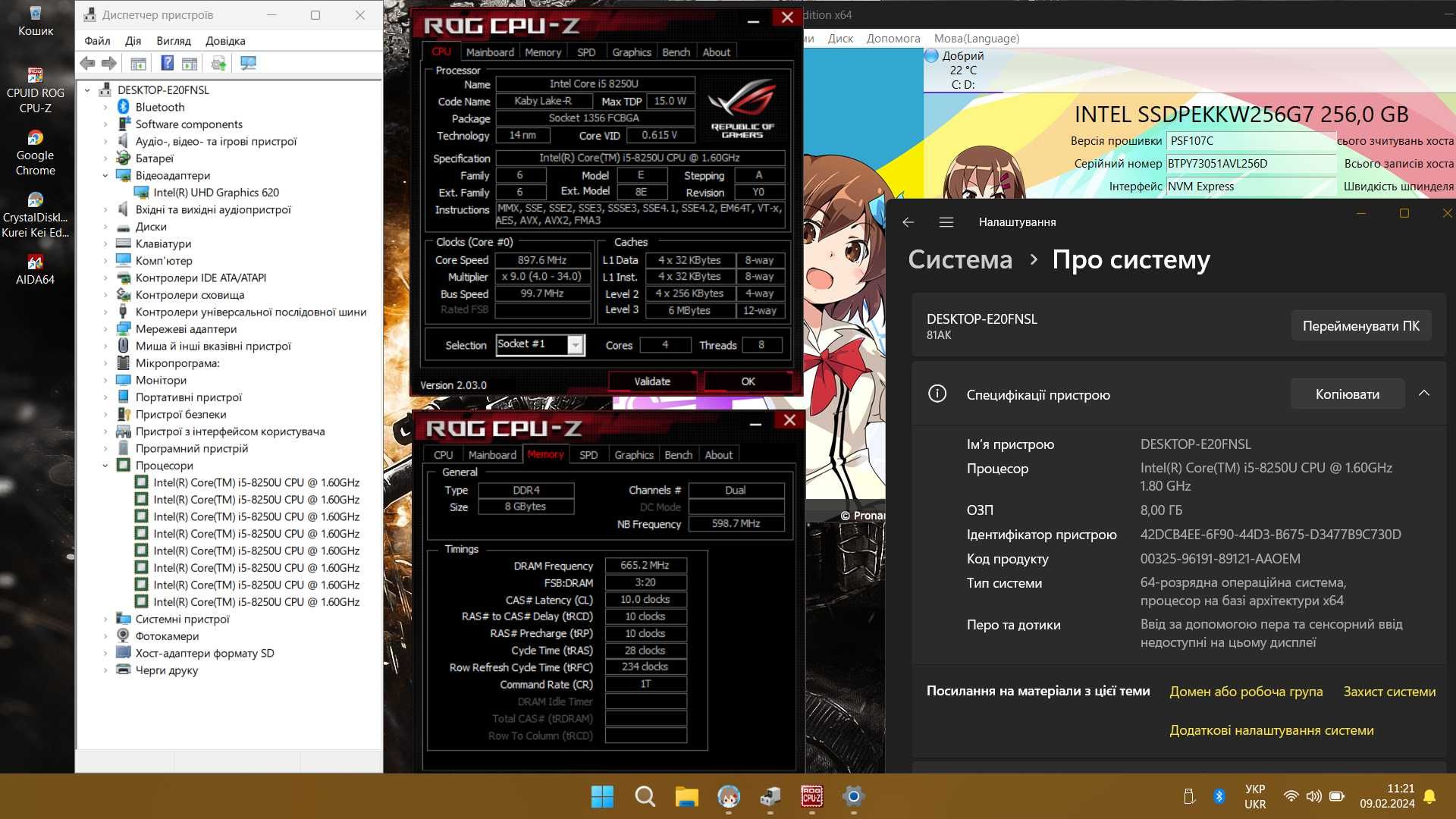1456x819 pixels.
Task: Click Копіювати button in device specs
Action: [1348, 394]
